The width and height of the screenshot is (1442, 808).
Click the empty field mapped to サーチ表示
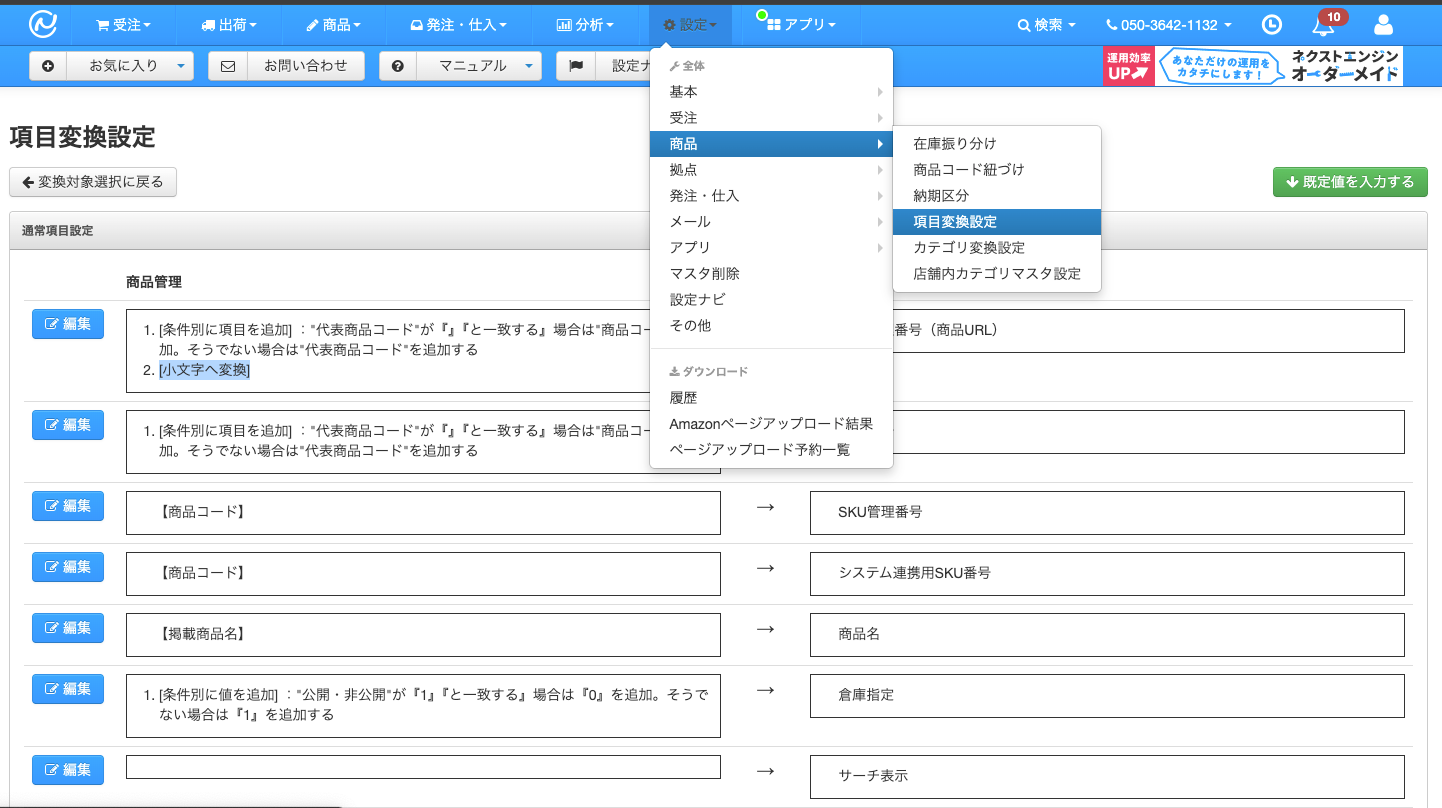[x=422, y=767]
